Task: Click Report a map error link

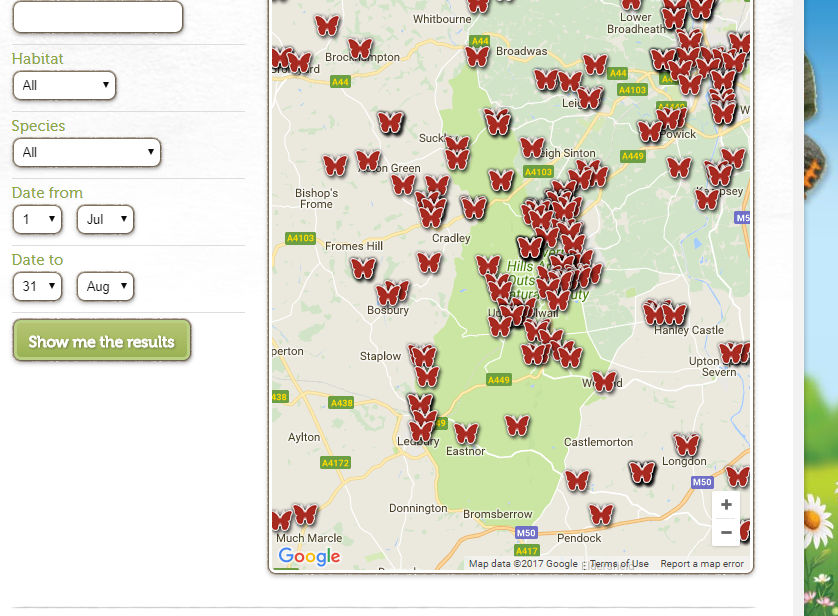Action: [x=702, y=564]
